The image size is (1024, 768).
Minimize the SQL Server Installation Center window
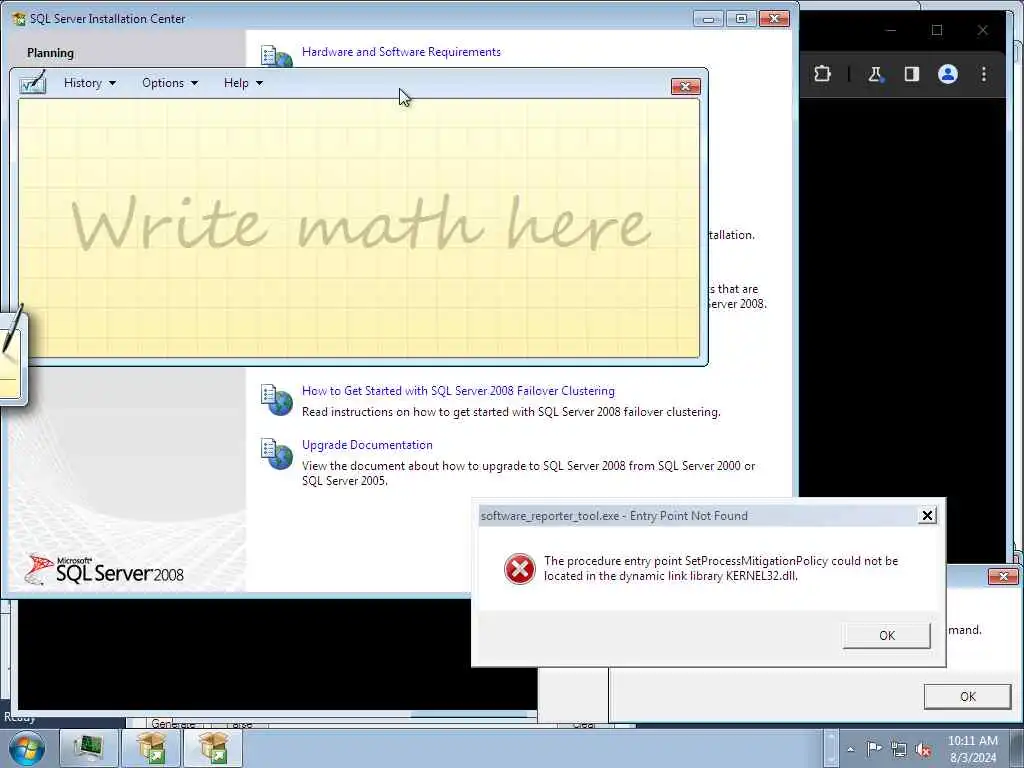708,19
